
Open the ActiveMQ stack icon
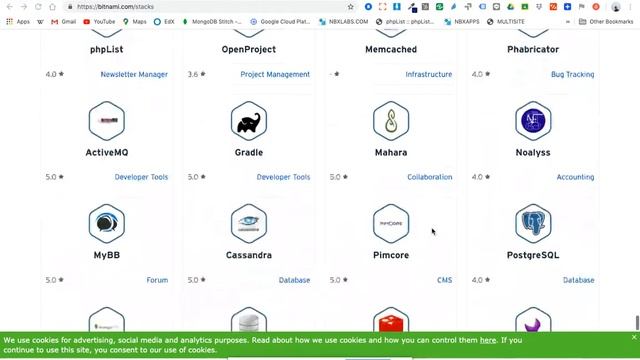(107, 121)
